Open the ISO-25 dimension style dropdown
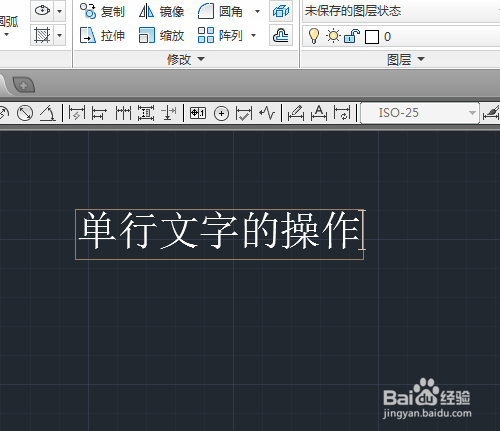This screenshot has height=431, width=500. point(420,113)
